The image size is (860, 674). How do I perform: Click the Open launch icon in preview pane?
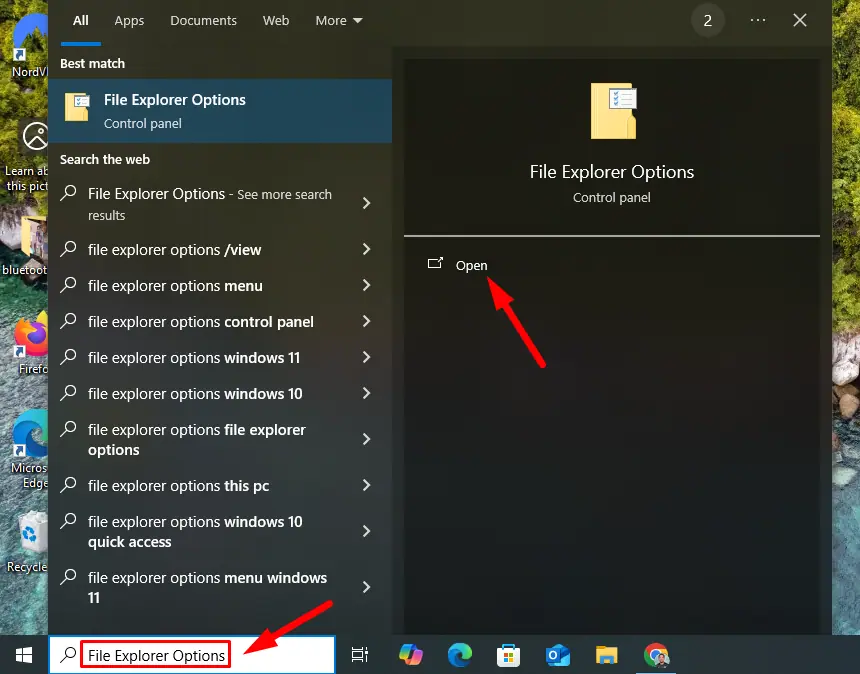point(435,264)
